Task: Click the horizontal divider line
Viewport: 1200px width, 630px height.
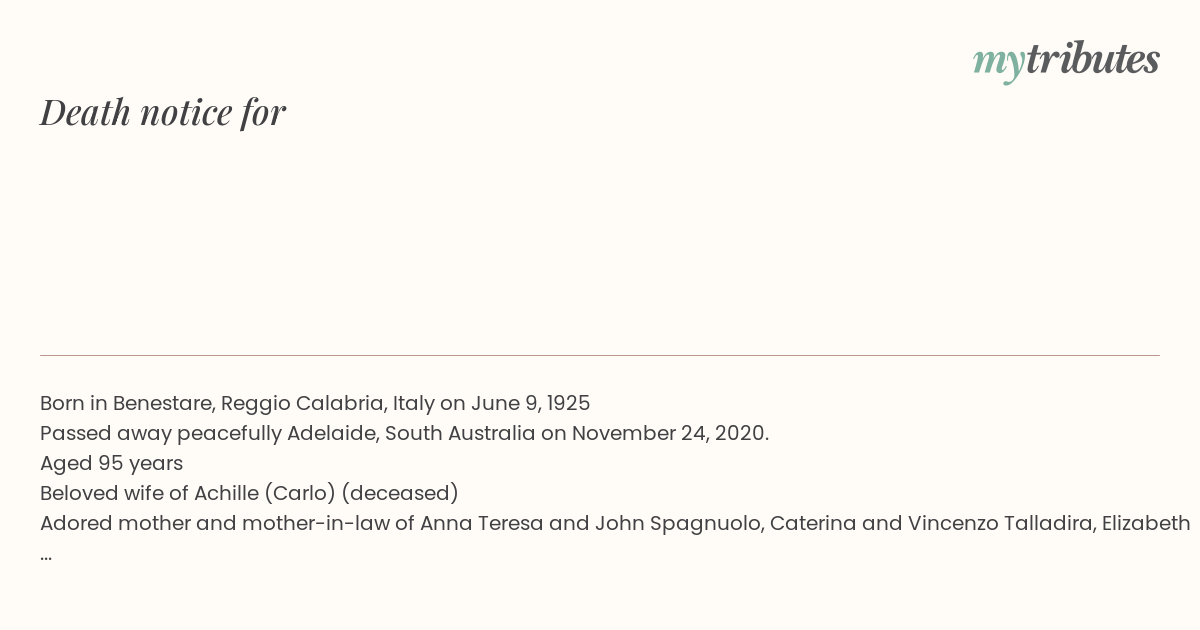Action: (x=600, y=355)
